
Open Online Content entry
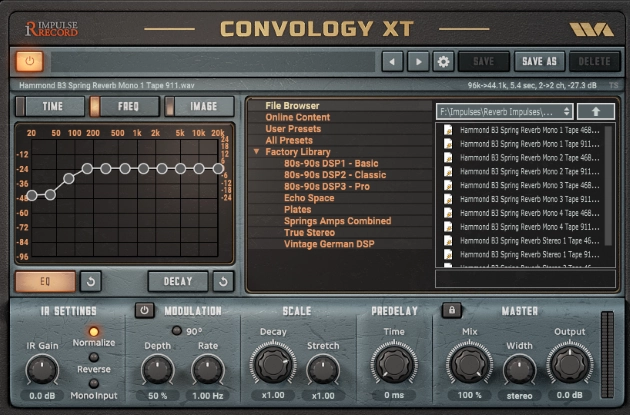298,117
